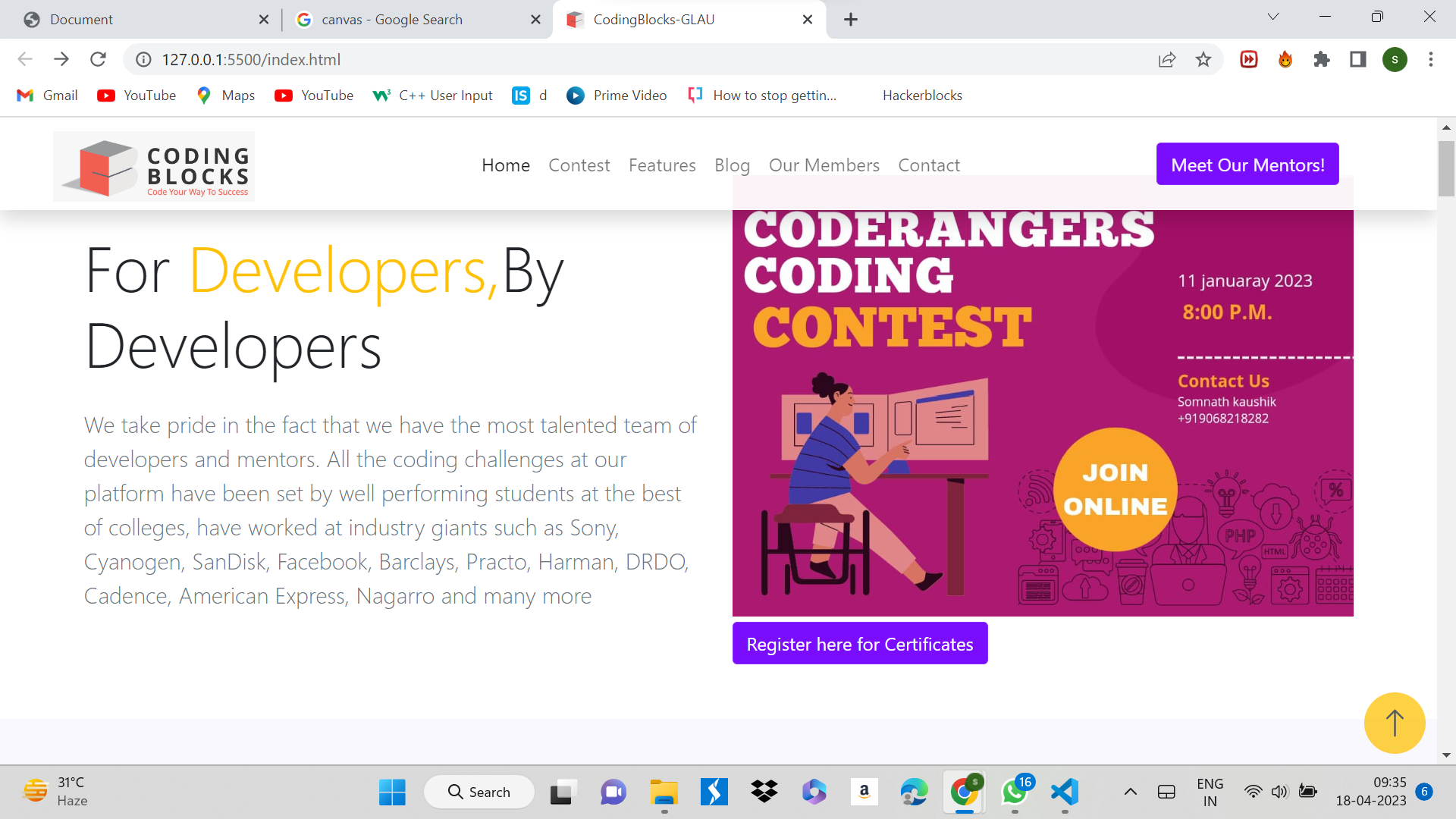Show hidden system tray icons
Image resolution: width=1456 pixels, height=819 pixels.
[x=1130, y=792]
